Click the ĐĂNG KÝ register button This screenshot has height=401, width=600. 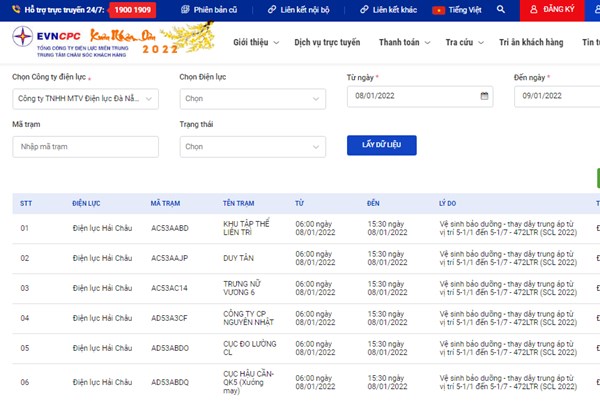552,10
